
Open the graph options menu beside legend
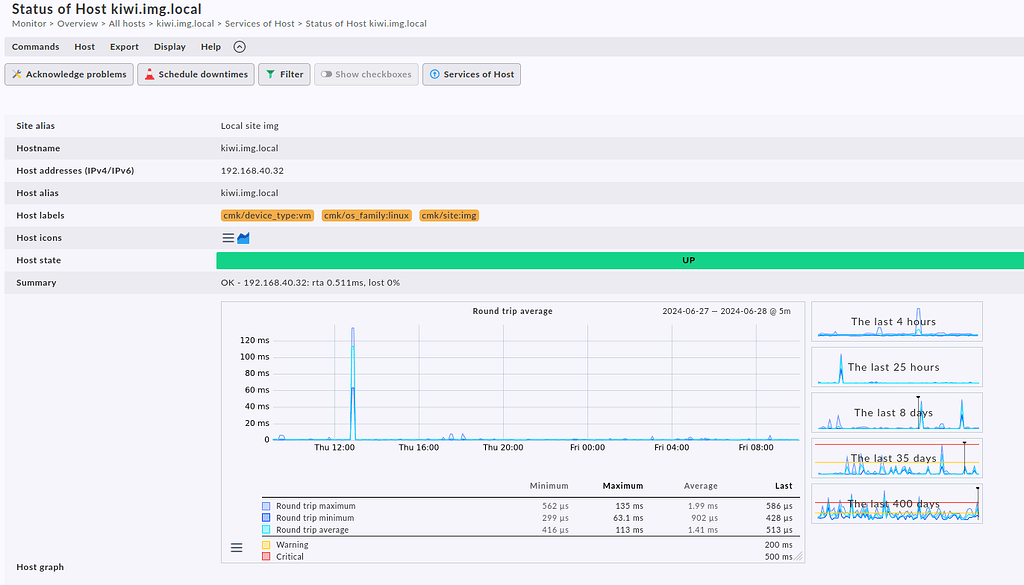point(237,547)
